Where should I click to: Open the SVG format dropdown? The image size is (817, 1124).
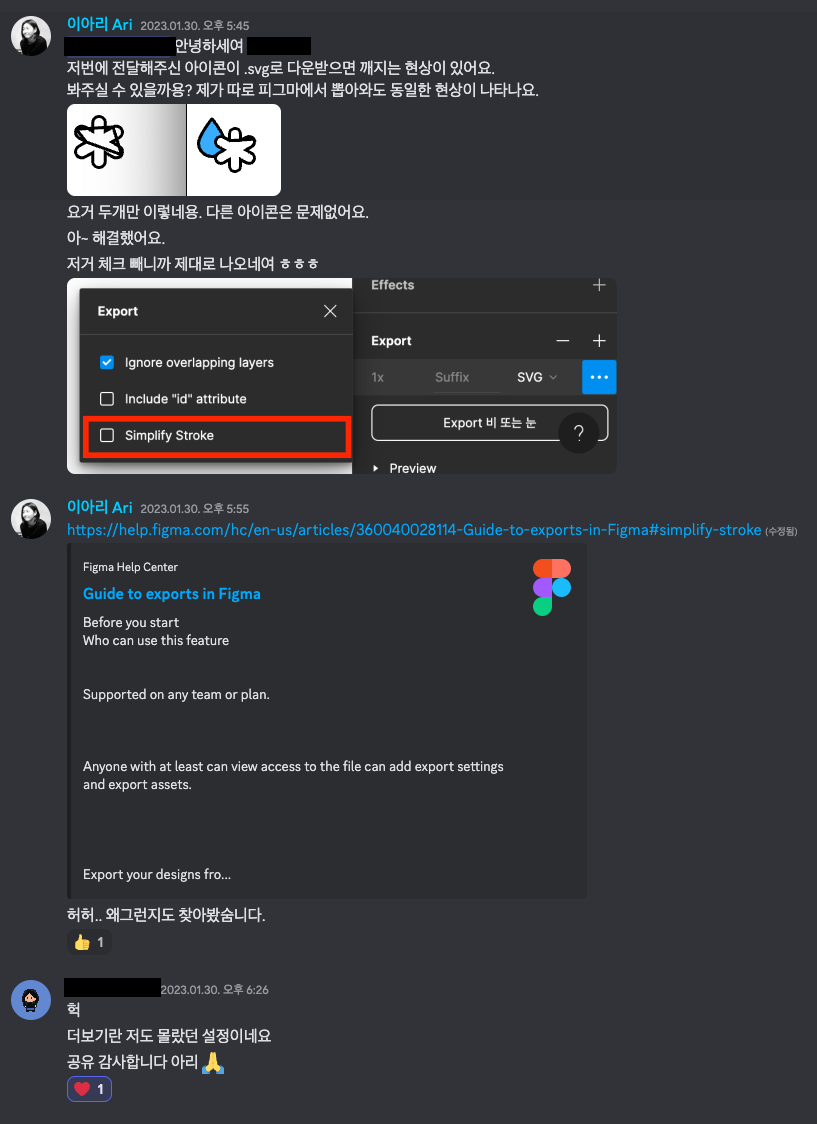[537, 377]
